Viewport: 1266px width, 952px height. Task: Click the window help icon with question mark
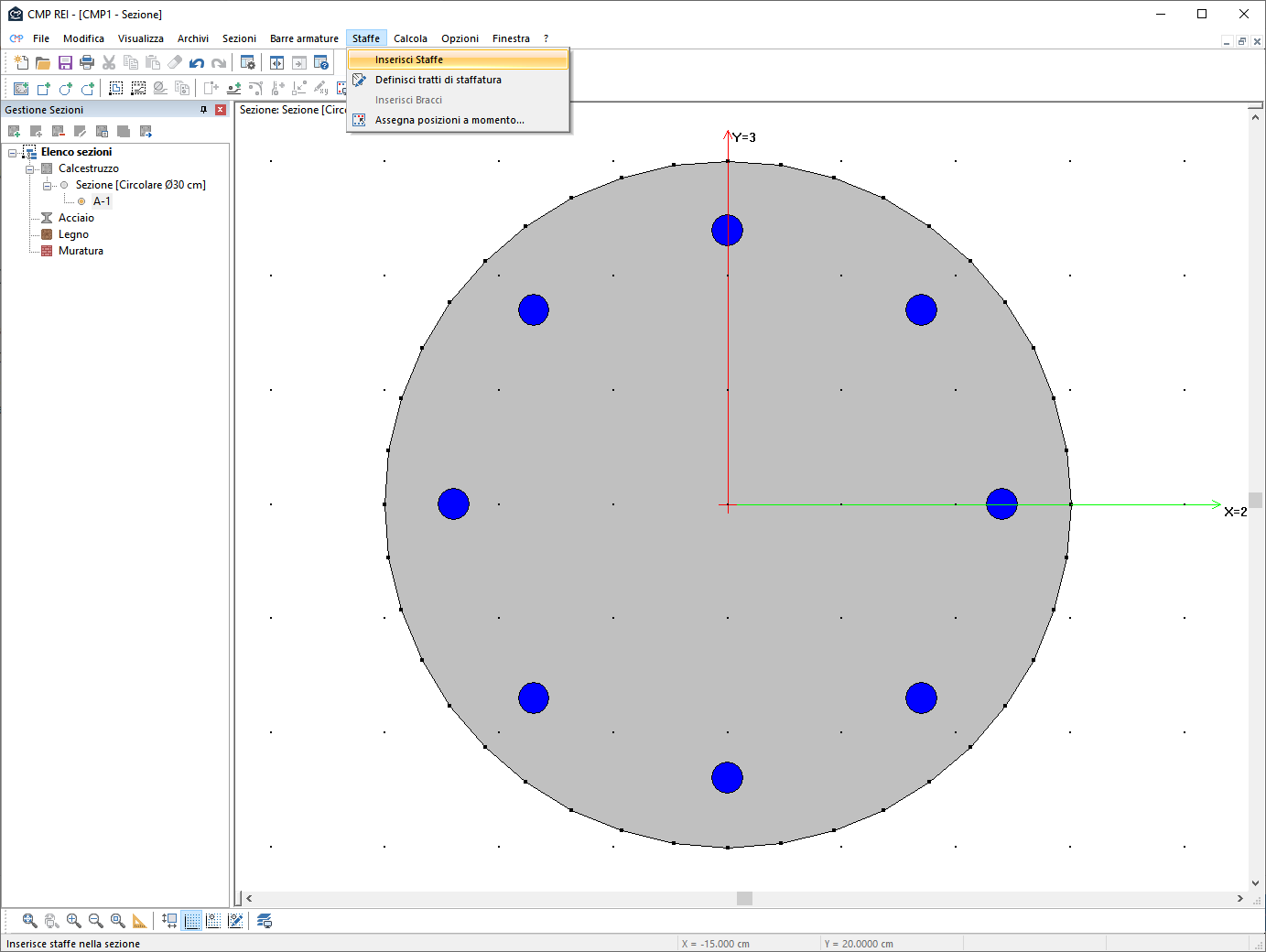coord(321,62)
